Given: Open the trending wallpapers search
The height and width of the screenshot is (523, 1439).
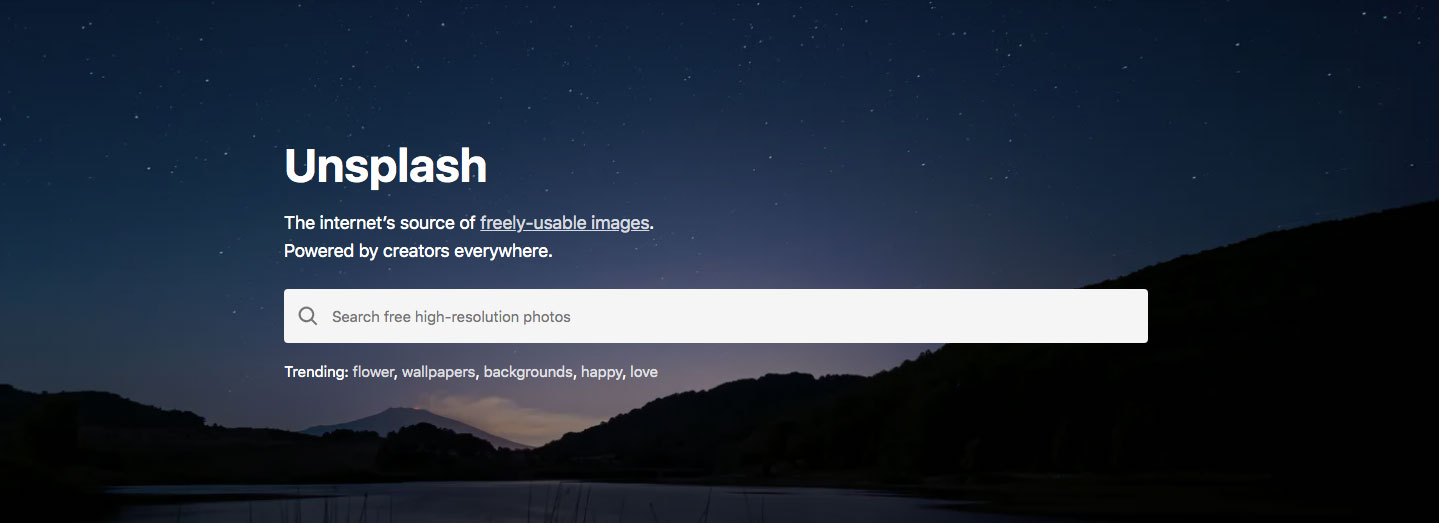Looking at the screenshot, I should click(439, 372).
